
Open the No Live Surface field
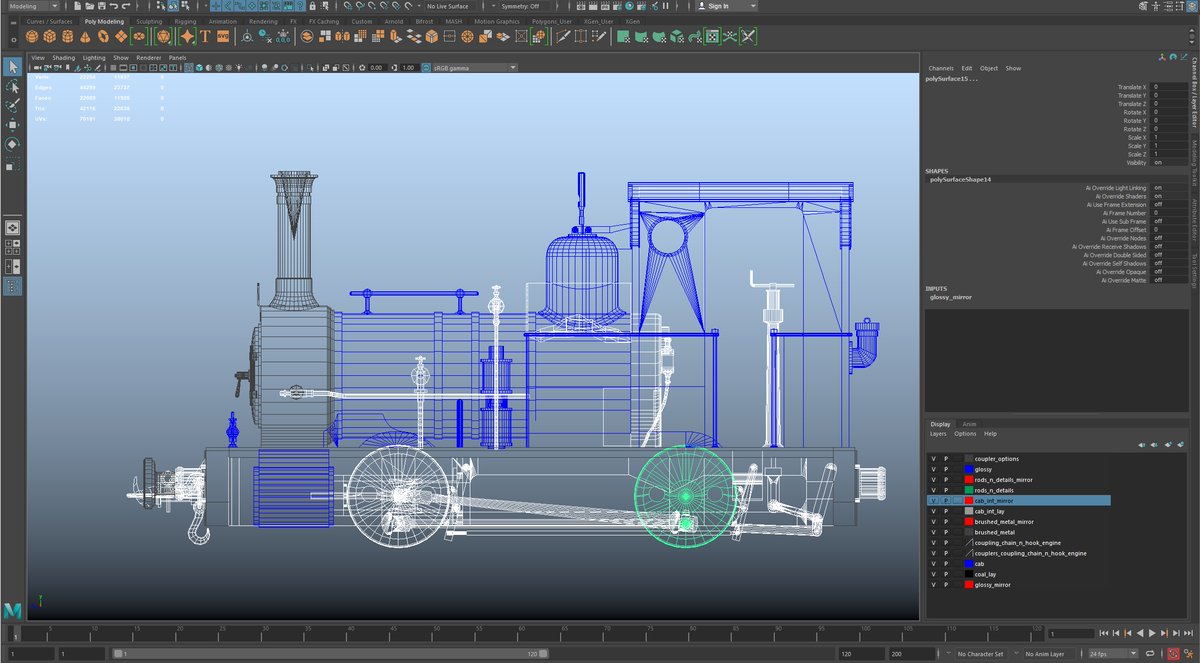coord(452,6)
